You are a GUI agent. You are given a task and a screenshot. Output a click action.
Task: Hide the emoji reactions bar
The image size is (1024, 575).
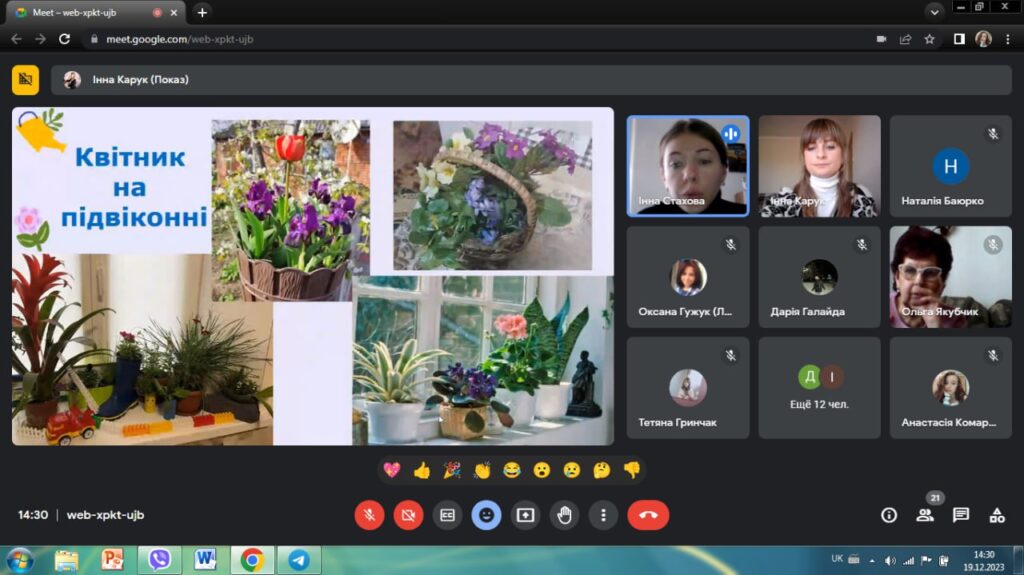(486, 515)
